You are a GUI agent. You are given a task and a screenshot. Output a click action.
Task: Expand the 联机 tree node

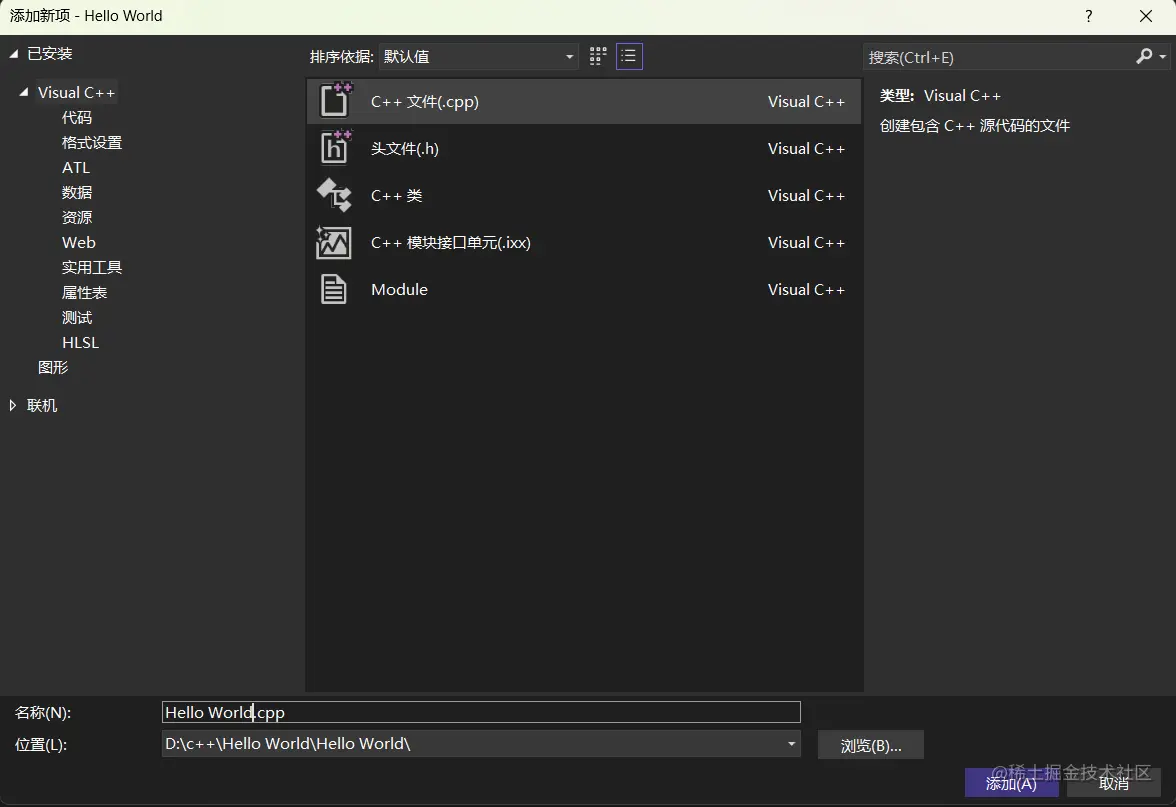point(13,405)
